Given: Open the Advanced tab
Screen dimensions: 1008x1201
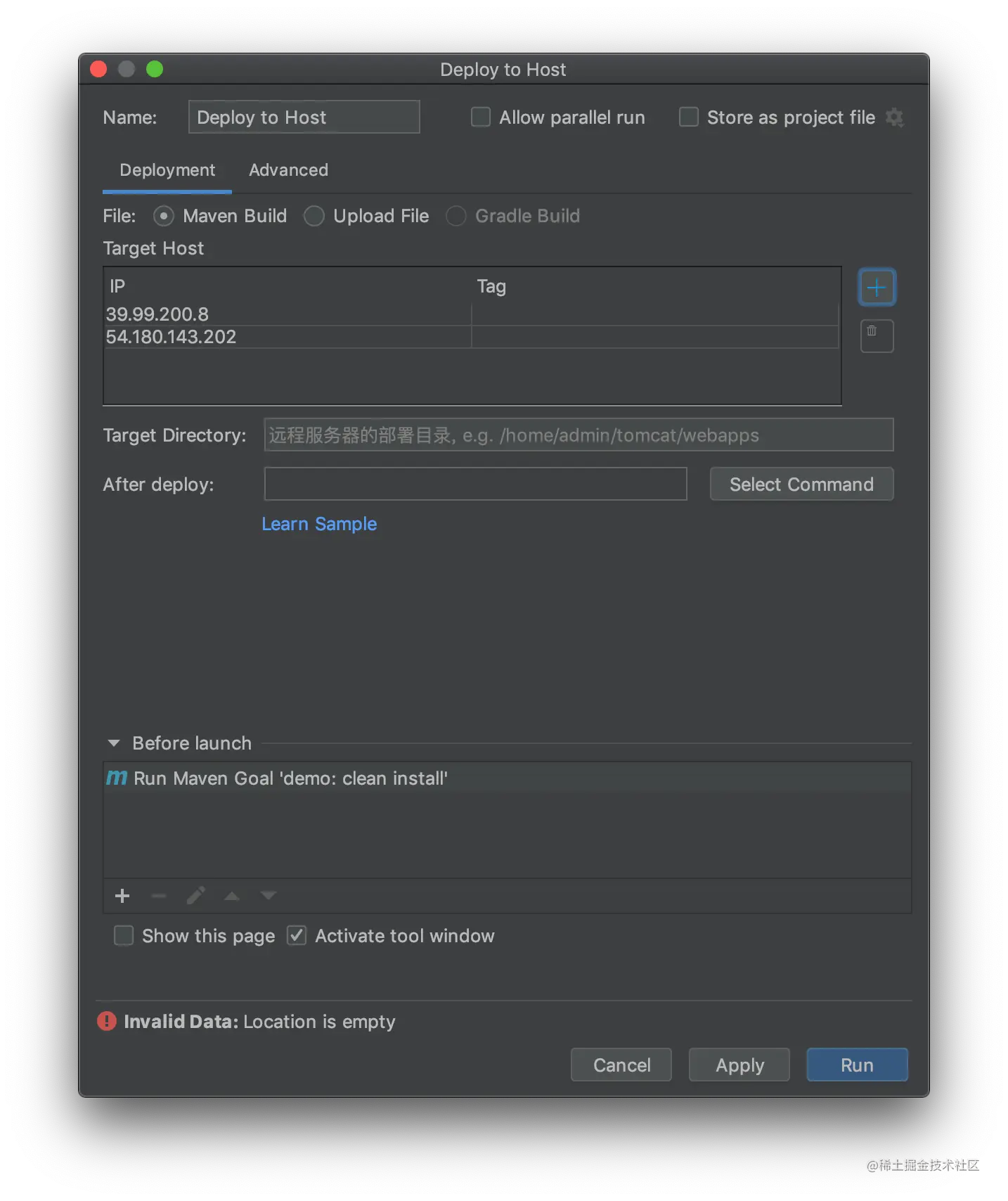Looking at the screenshot, I should click(288, 170).
